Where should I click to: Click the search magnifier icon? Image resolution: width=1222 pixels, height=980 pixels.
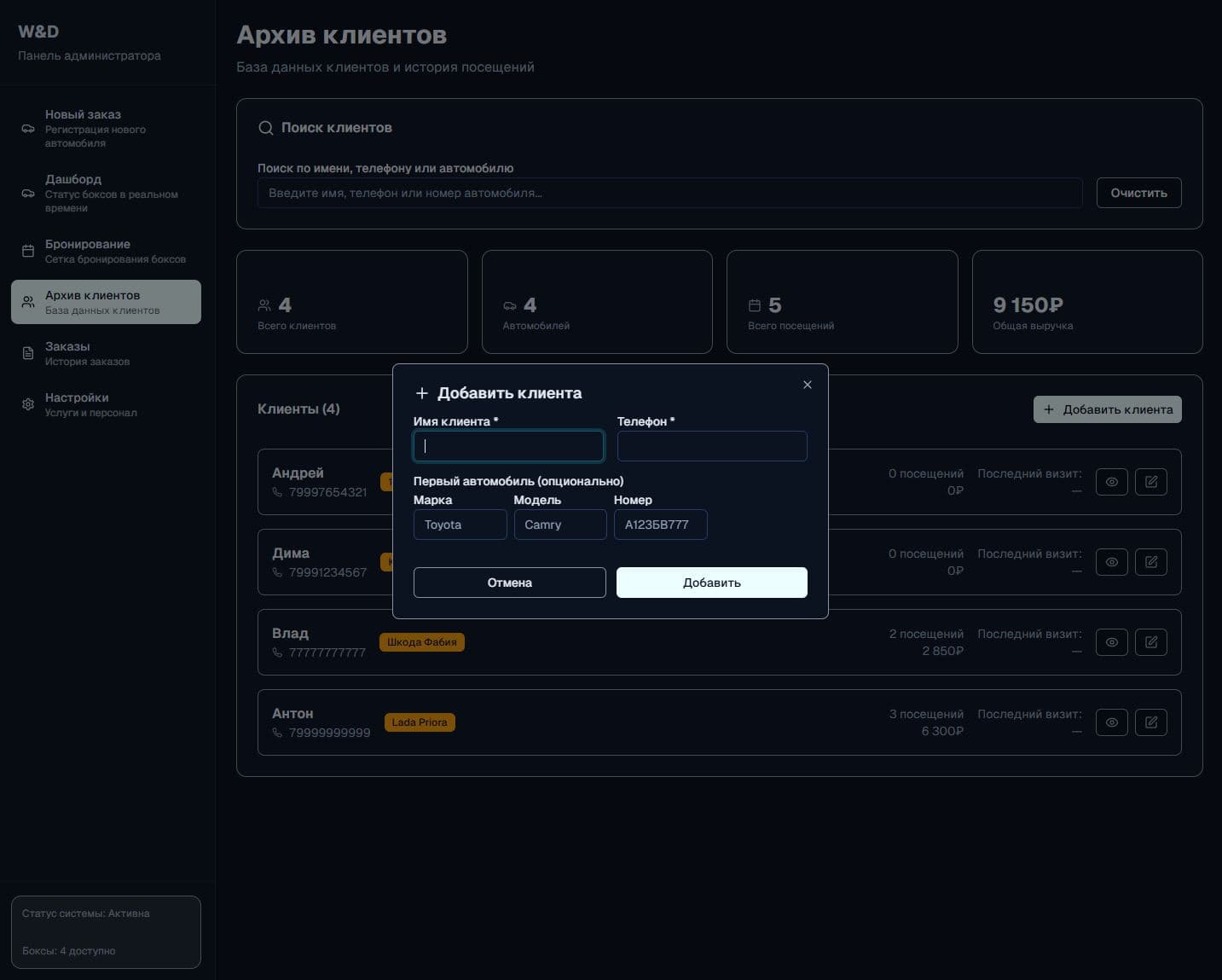[x=265, y=128]
